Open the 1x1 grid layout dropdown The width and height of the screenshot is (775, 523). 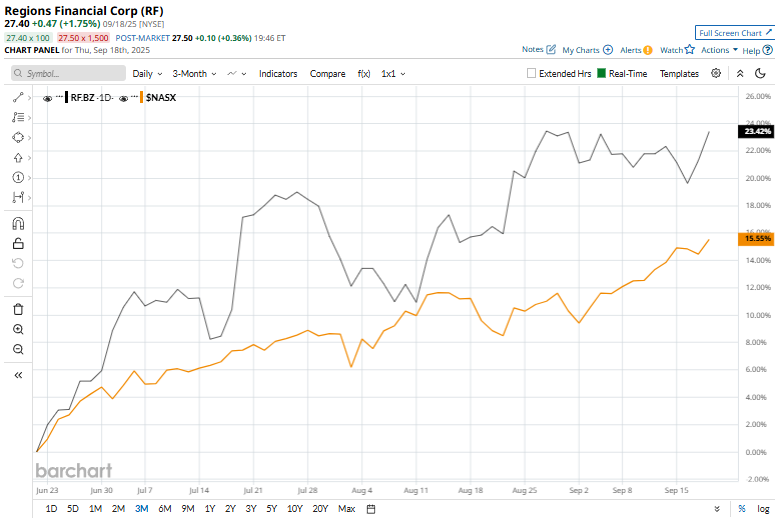click(x=393, y=74)
